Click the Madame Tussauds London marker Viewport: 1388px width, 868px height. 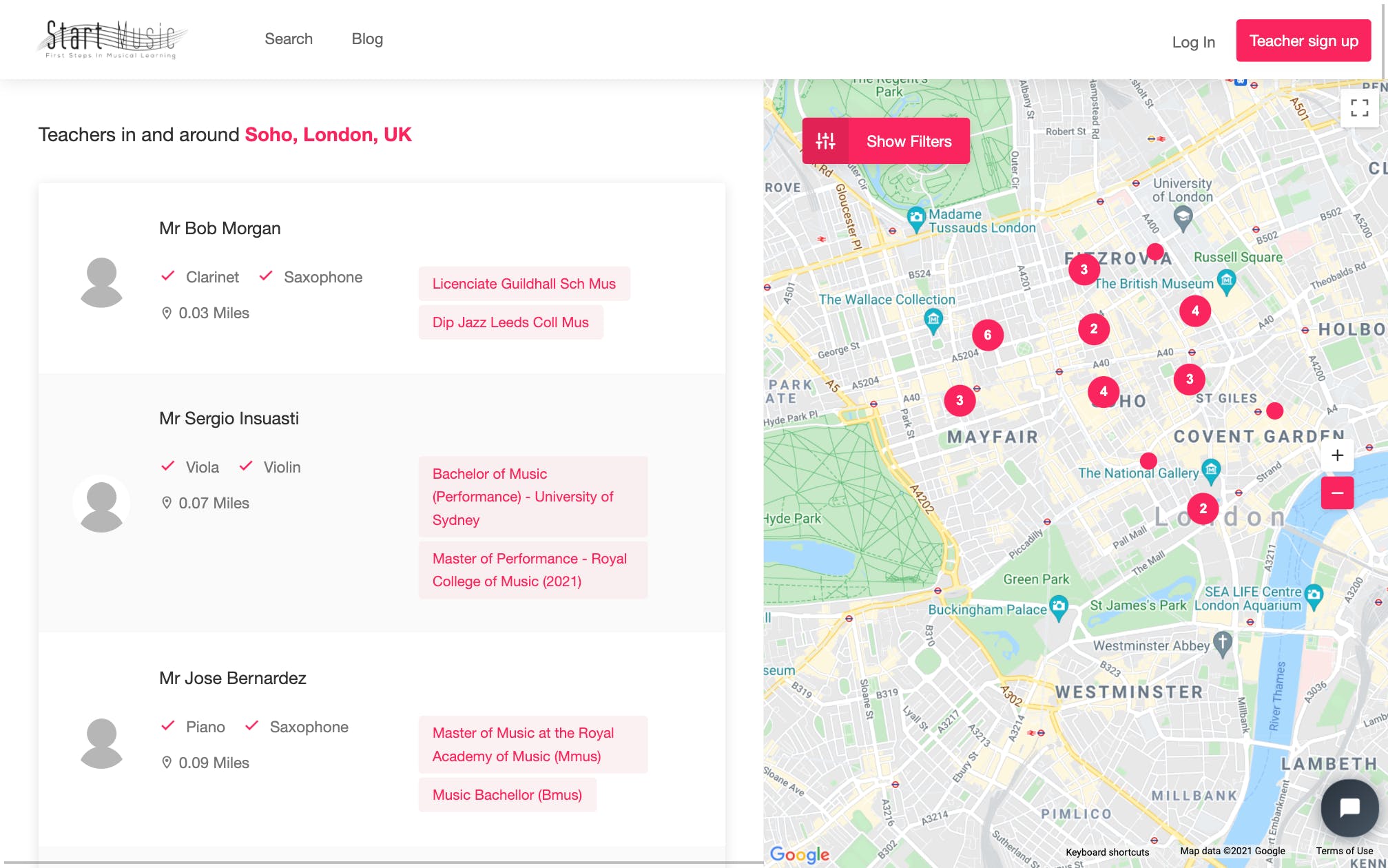(x=916, y=220)
